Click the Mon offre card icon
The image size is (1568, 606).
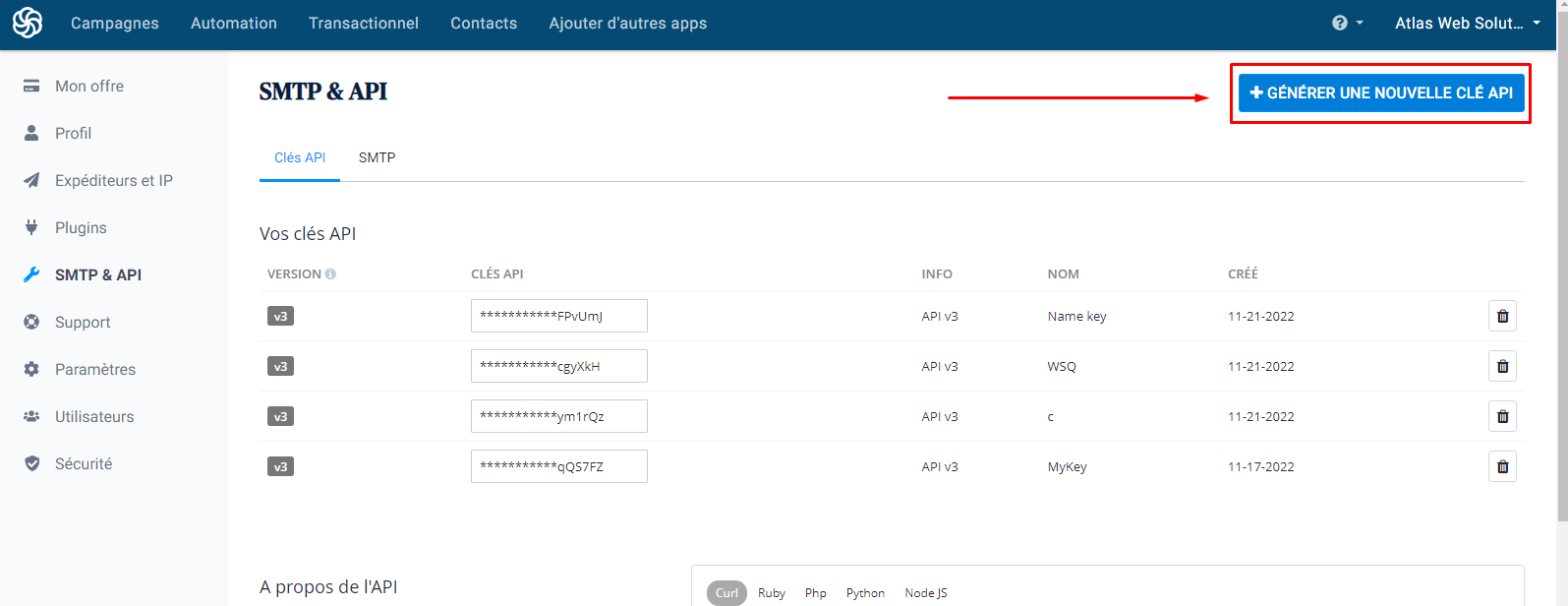click(31, 86)
